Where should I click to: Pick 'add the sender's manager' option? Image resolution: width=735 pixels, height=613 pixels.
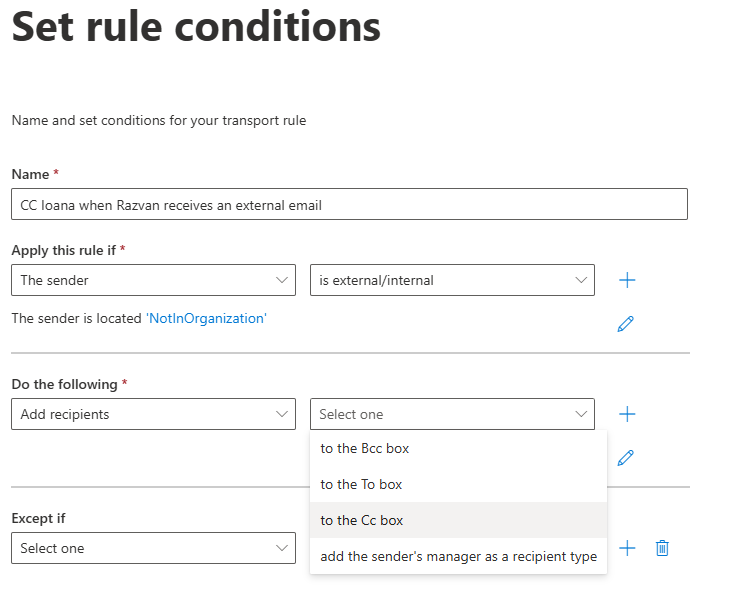pos(458,556)
